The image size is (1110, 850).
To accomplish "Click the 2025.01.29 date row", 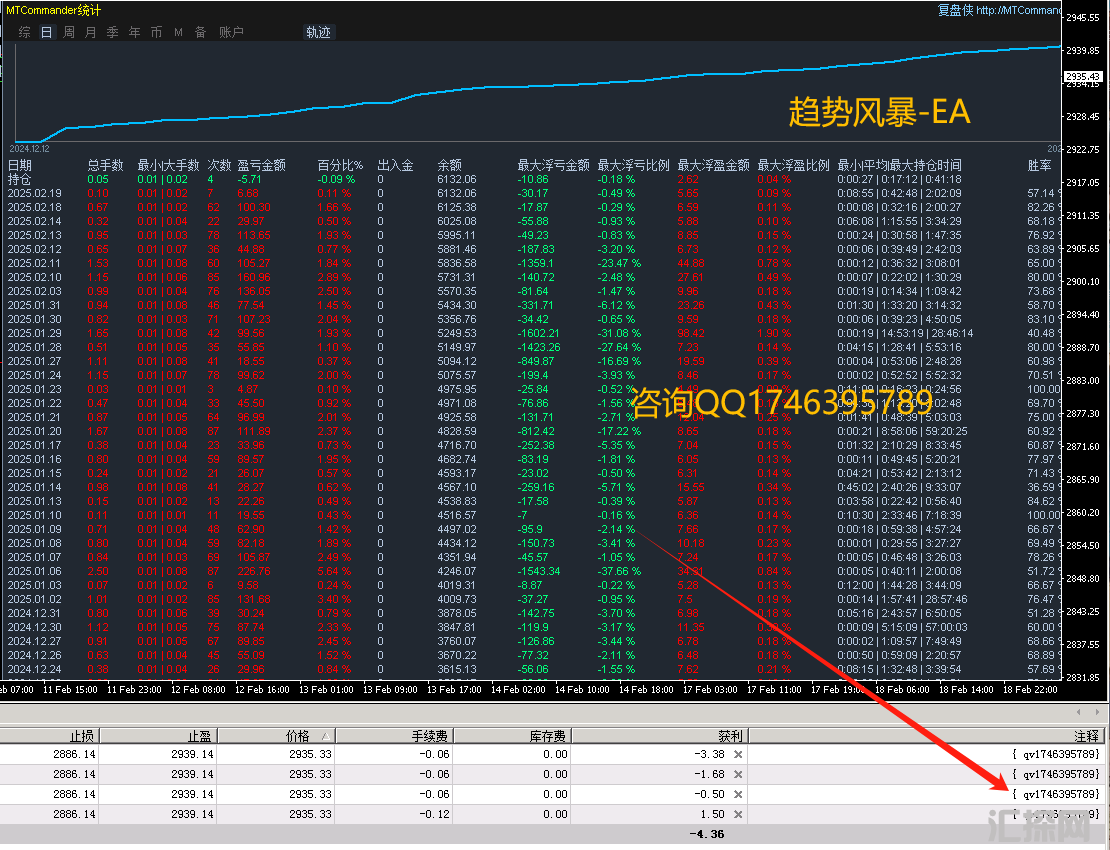I will pos(35,333).
